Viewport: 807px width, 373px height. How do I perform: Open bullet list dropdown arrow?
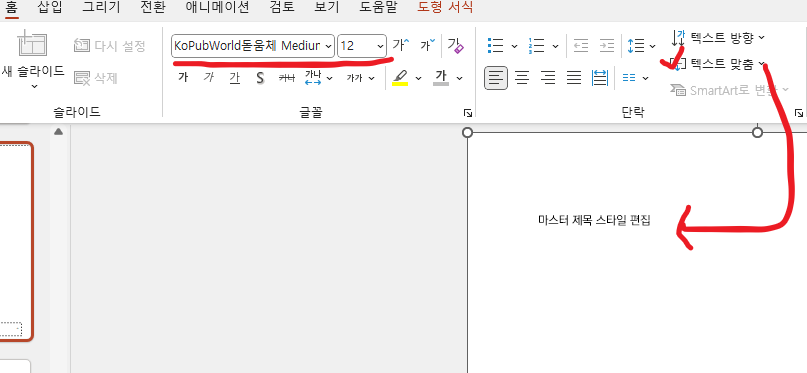(x=514, y=46)
